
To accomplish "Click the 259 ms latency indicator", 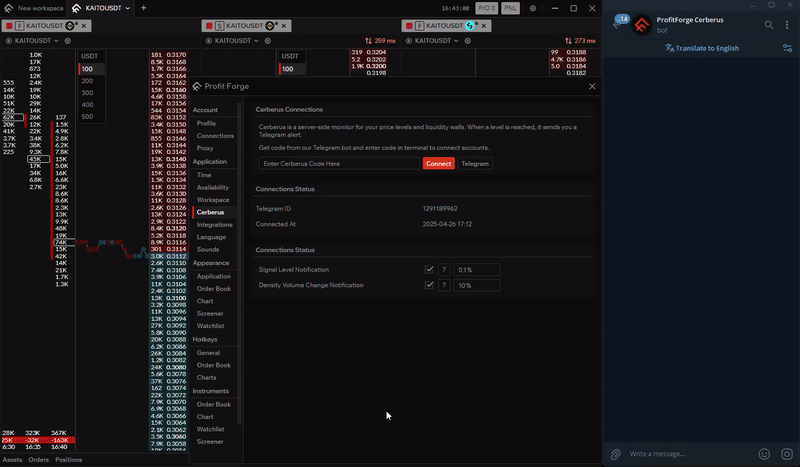I will coord(380,41).
